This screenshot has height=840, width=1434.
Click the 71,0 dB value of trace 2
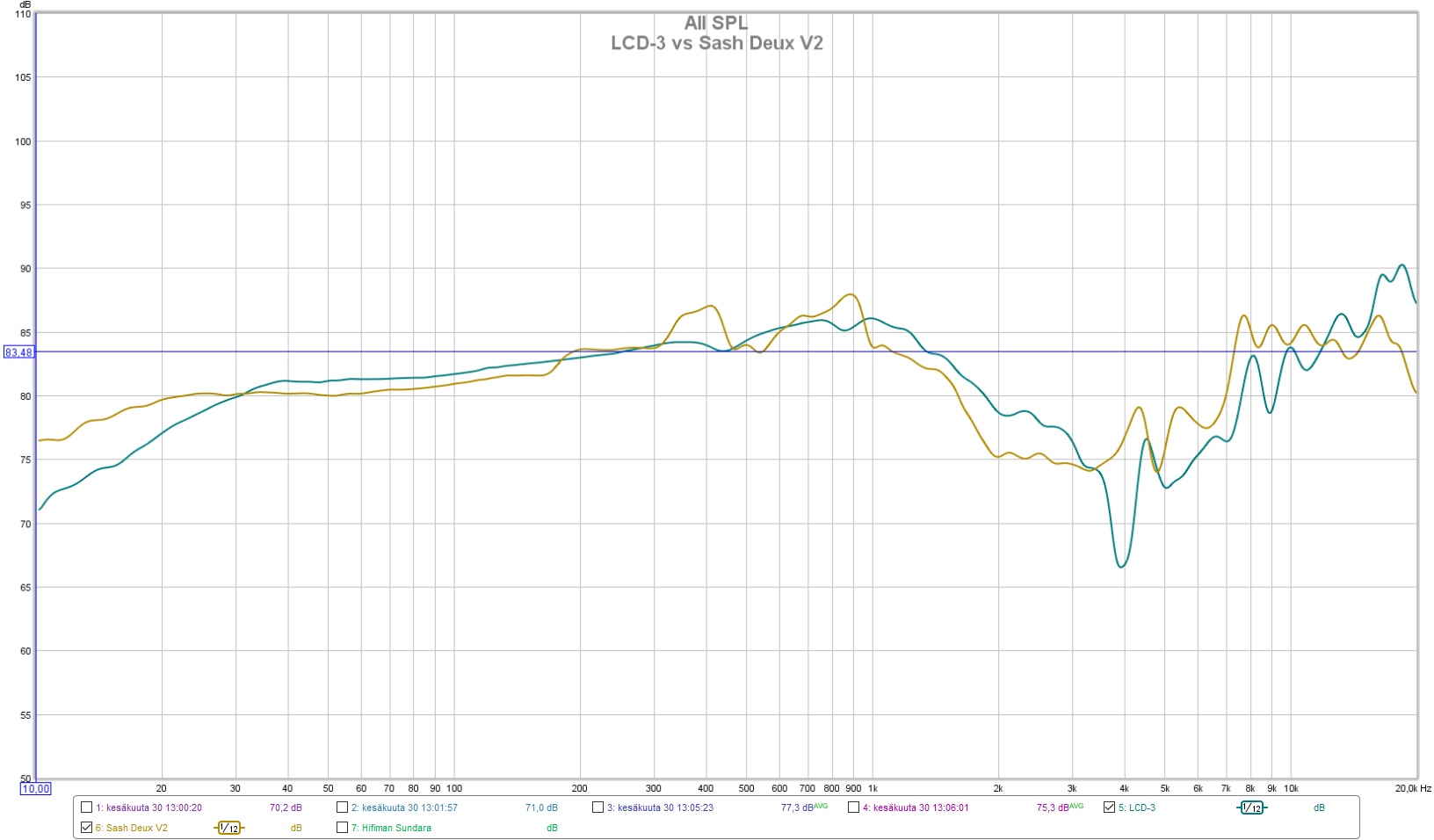pyautogui.click(x=541, y=807)
